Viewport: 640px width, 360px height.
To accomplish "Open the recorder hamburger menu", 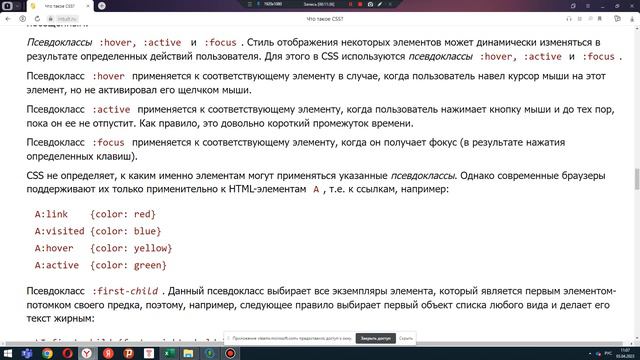I will (x=250, y=4).
